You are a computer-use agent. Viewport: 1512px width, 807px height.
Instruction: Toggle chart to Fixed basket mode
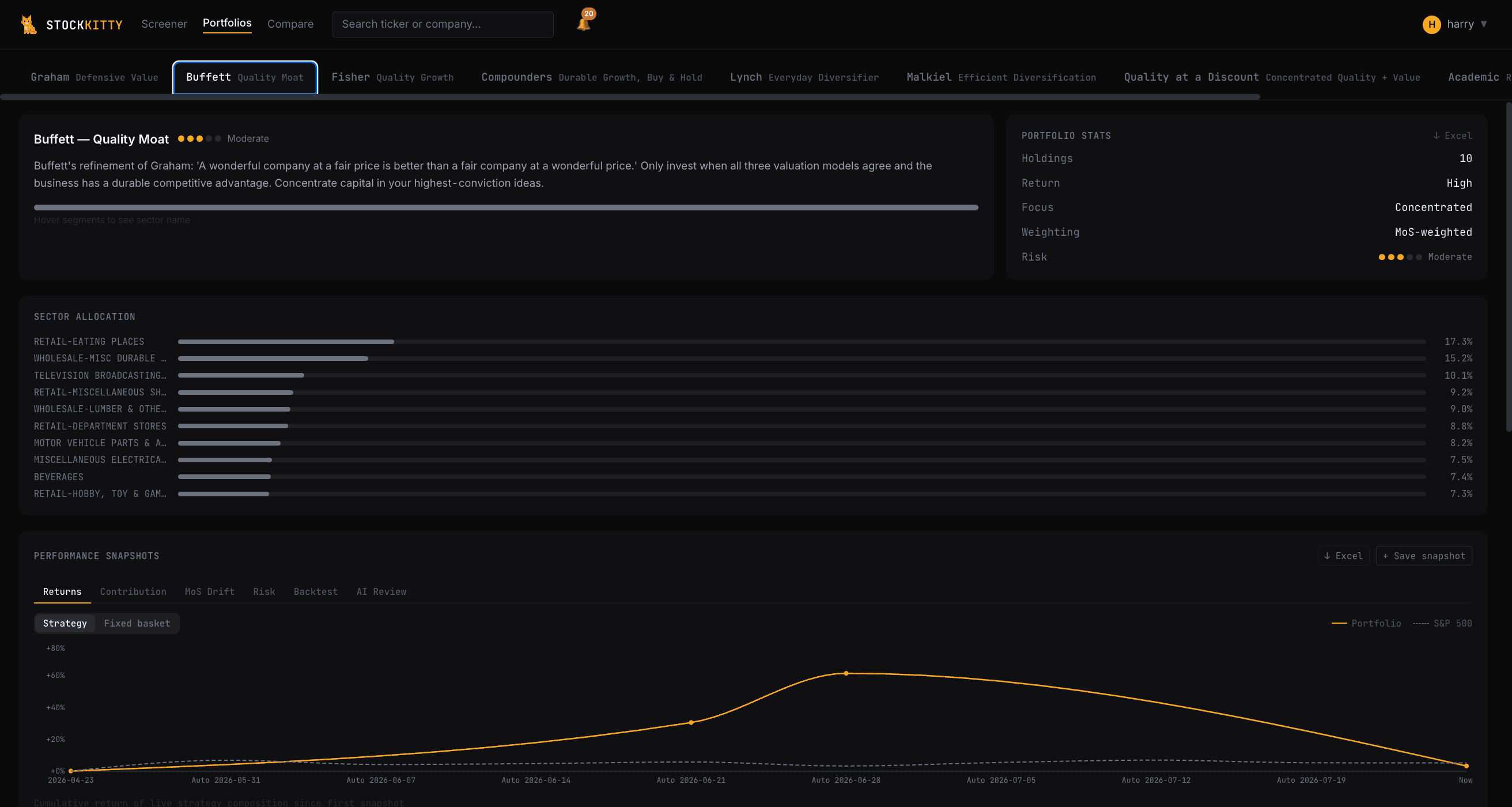137,623
